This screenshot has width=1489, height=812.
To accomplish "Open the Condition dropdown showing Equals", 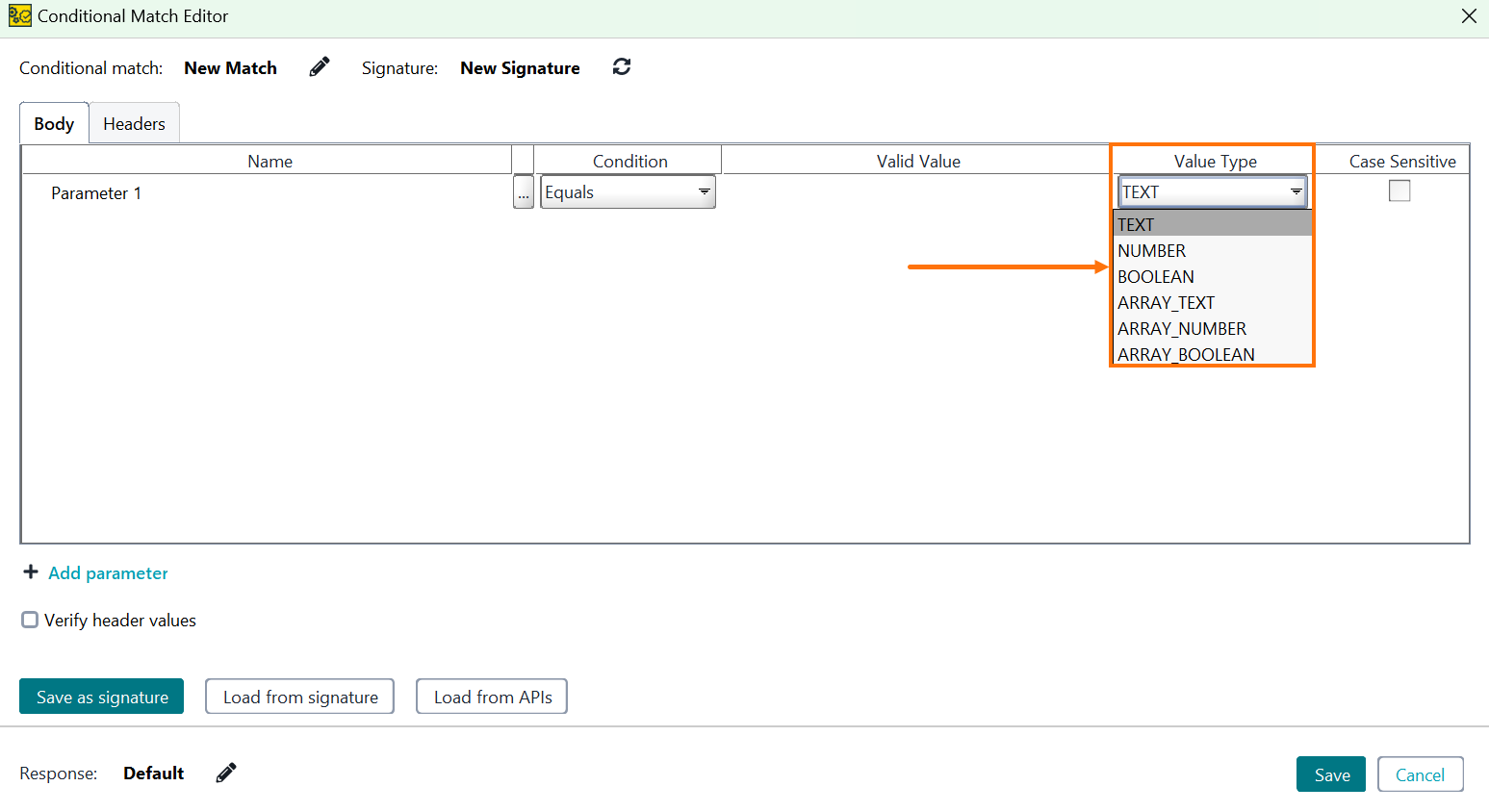I will 704,191.
